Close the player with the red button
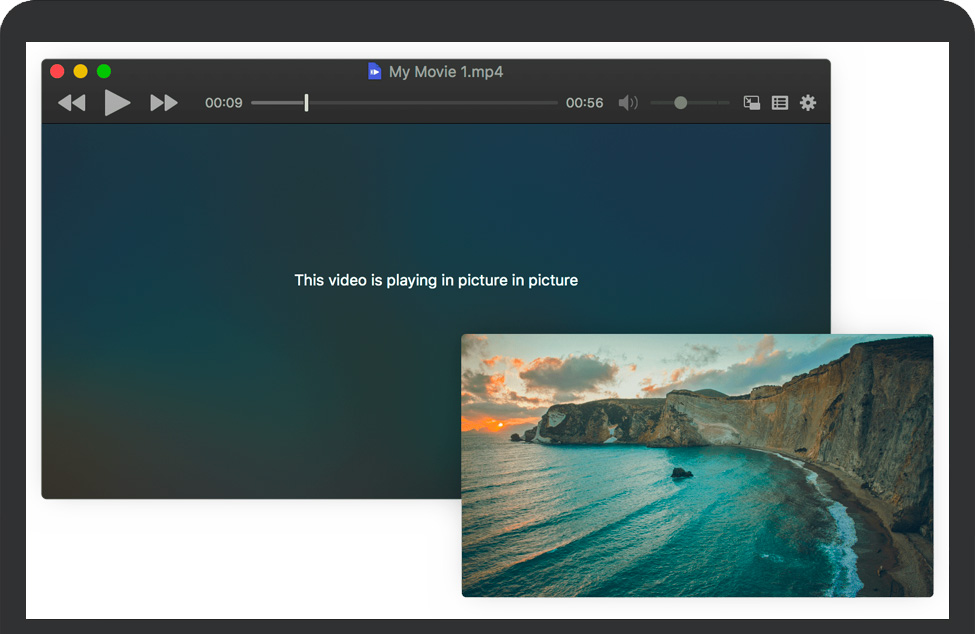Viewport: 975px width, 634px height. pyautogui.click(x=57, y=71)
